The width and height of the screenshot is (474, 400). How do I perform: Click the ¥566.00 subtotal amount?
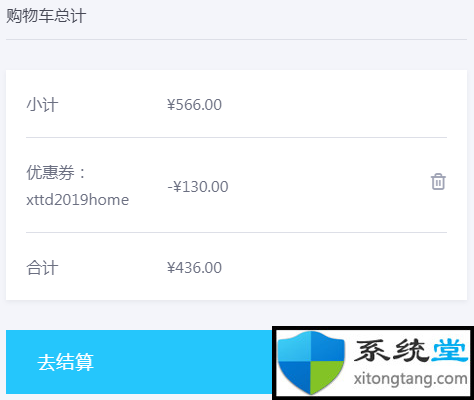pos(194,105)
